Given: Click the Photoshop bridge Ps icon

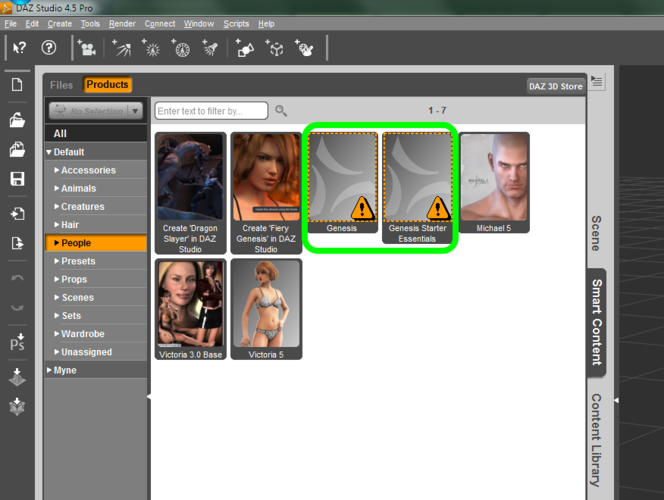Looking at the screenshot, I should 17,343.
